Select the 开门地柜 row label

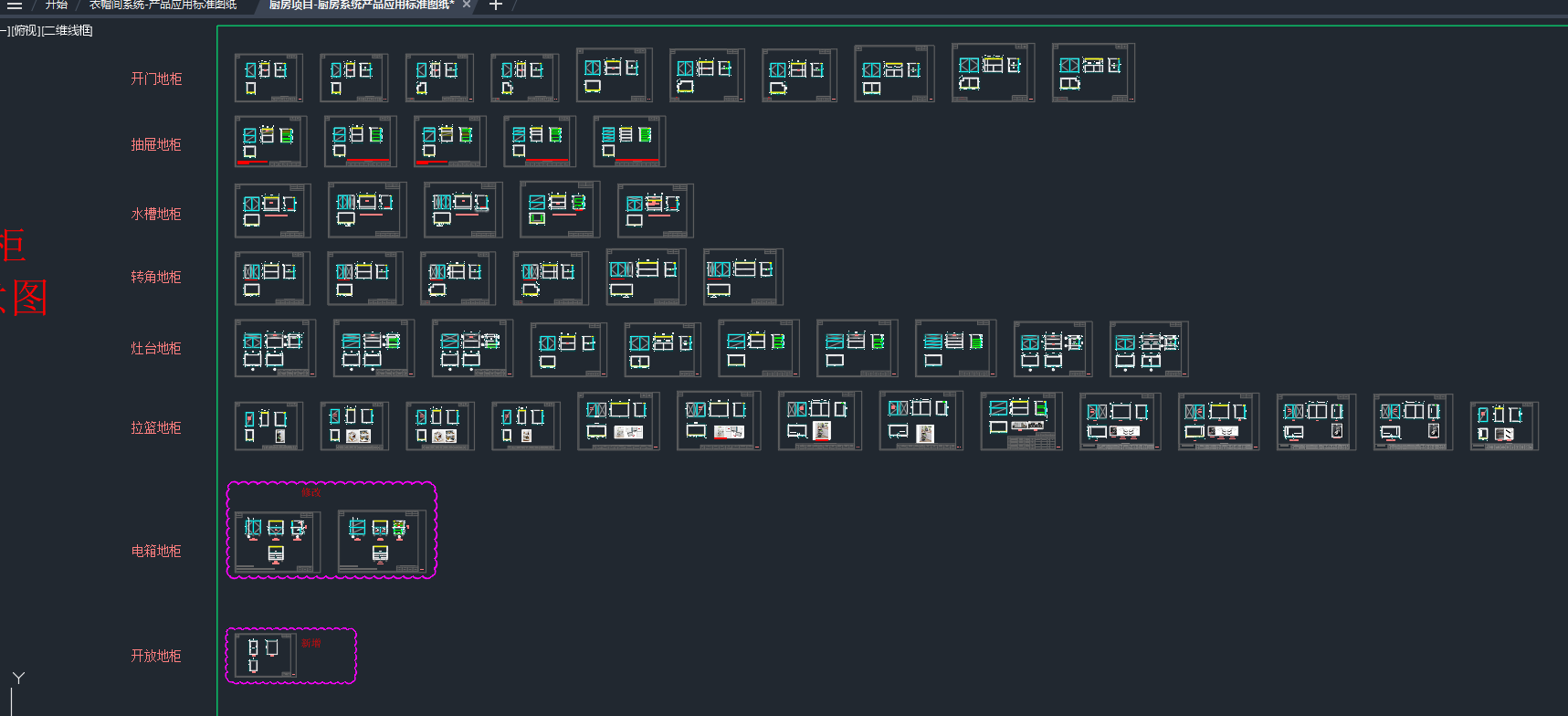(x=156, y=79)
